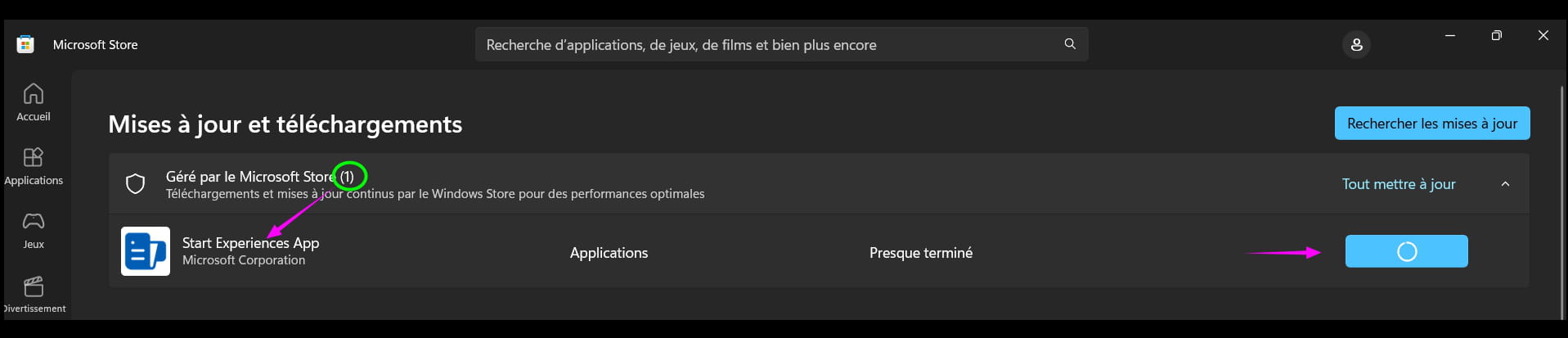Close the Microsoft Store window
Viewport: 1568px width, 338px height.
[x=1543, y=36]
